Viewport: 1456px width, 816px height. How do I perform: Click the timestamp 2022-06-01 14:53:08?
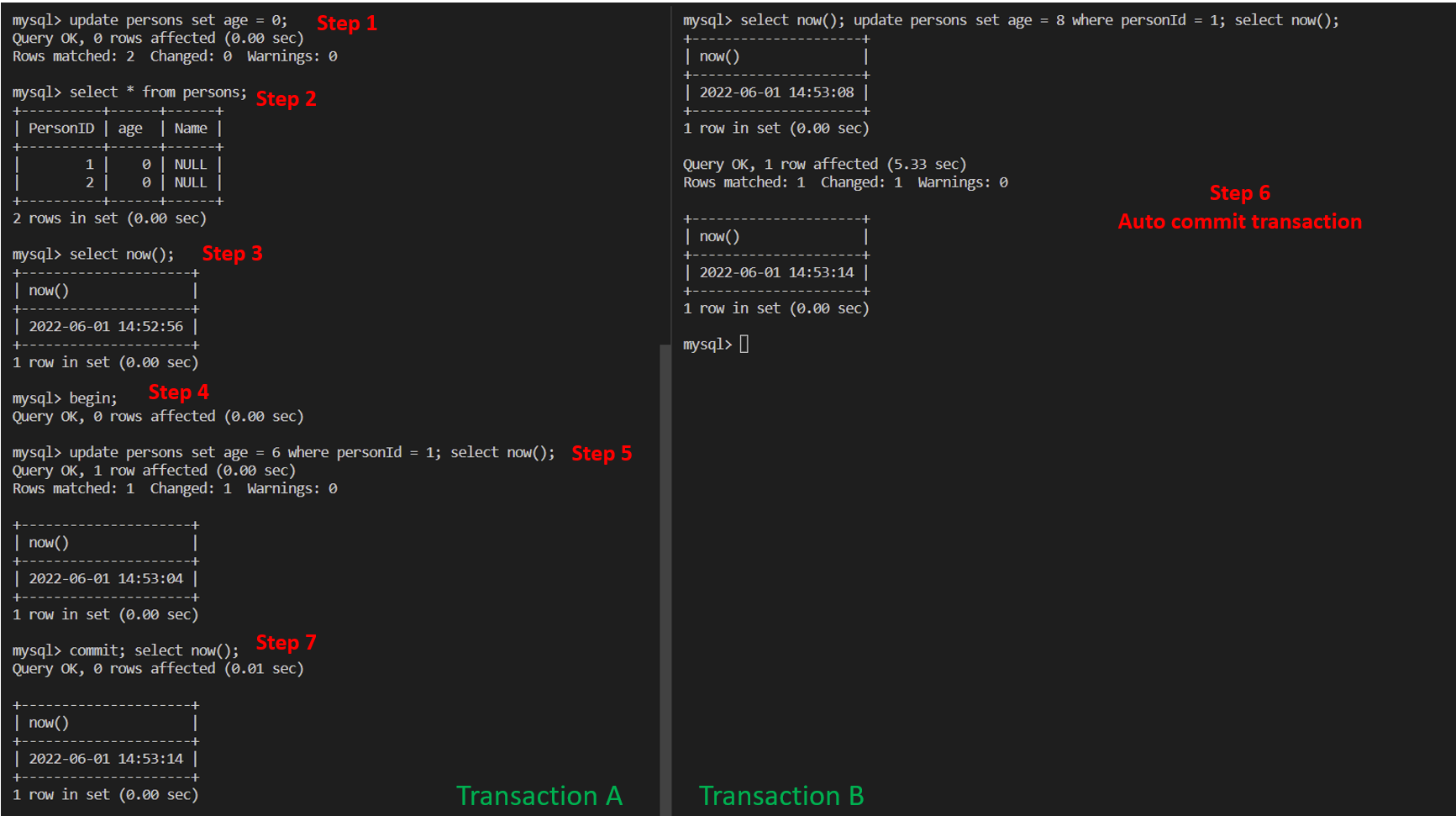coord(776,92)
